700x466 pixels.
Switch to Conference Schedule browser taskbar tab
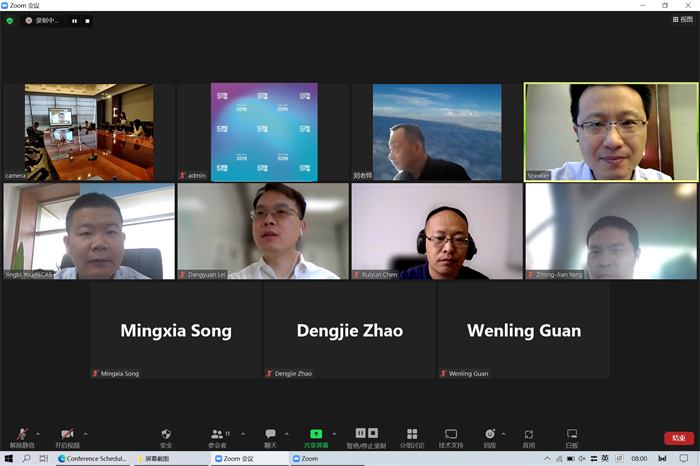93,459
